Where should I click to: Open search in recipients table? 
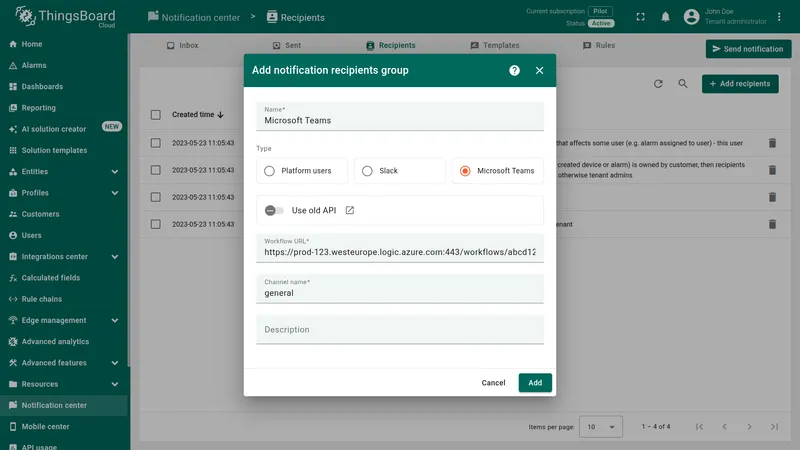[683, 84]
